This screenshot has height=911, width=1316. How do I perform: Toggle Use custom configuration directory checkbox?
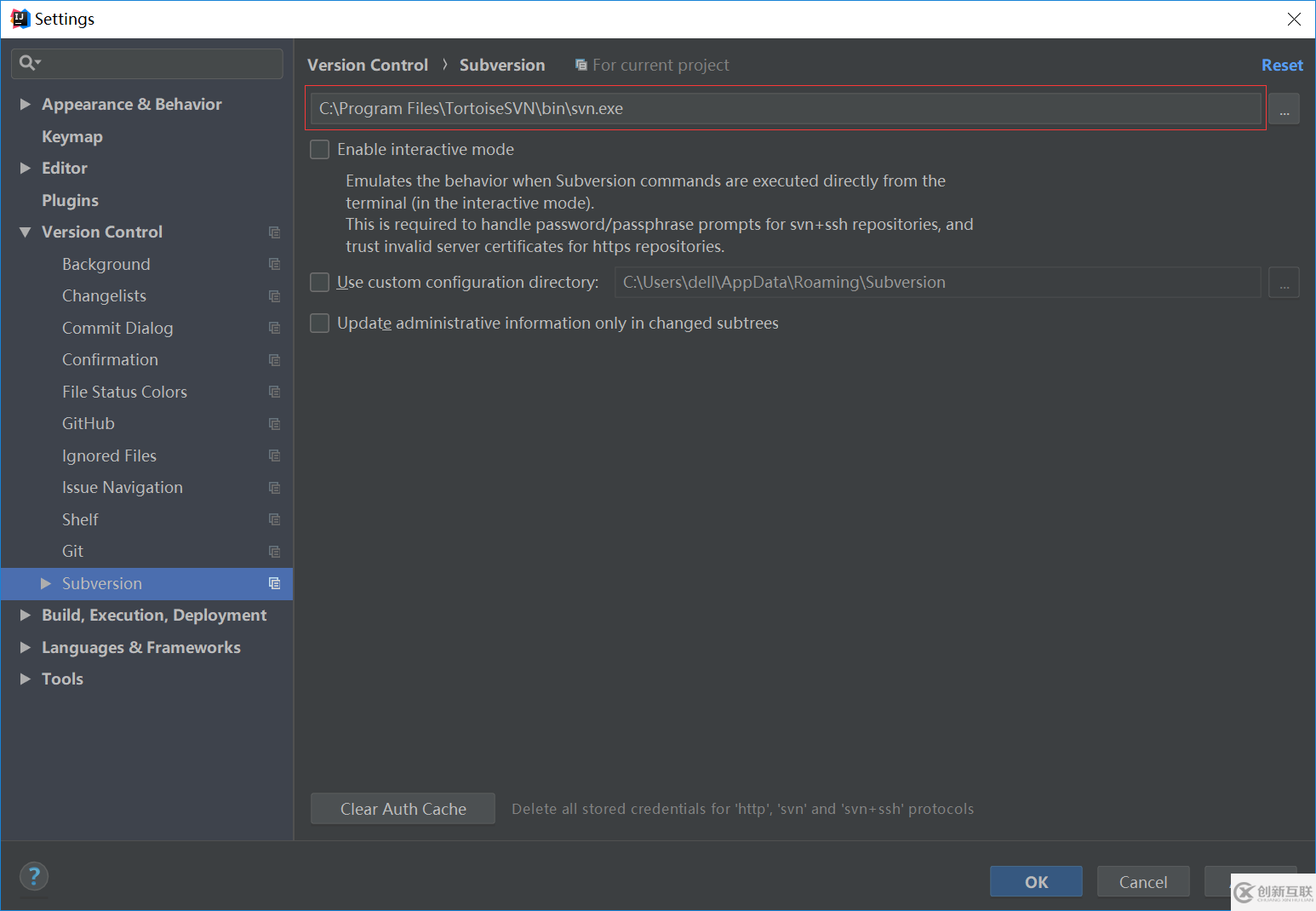(x=320, y=283)
